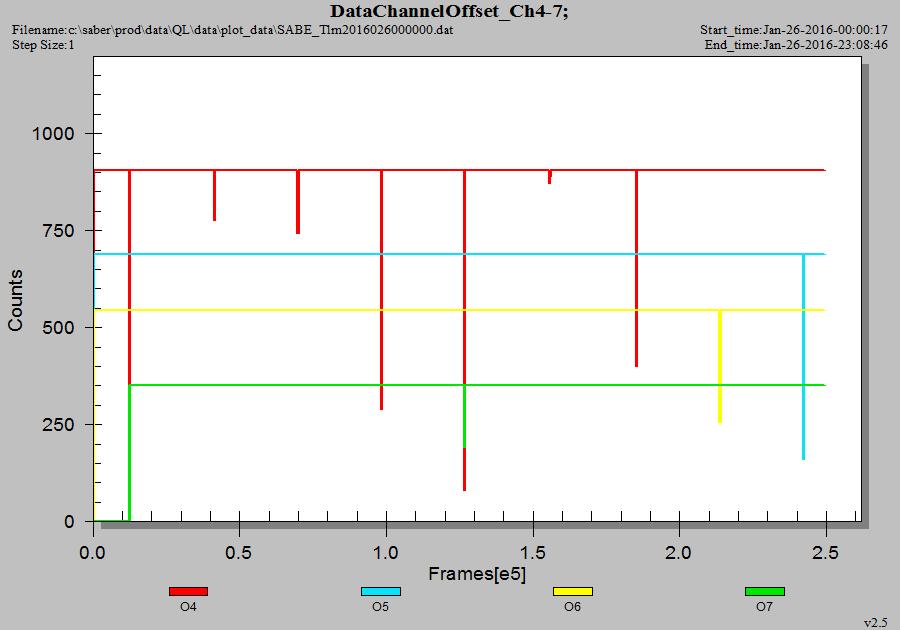Viewport: 900px width, 630px height.
Task: Click the DataChannelOffset_Ch4-7 plot title
Action: click(x=449, y=11)
